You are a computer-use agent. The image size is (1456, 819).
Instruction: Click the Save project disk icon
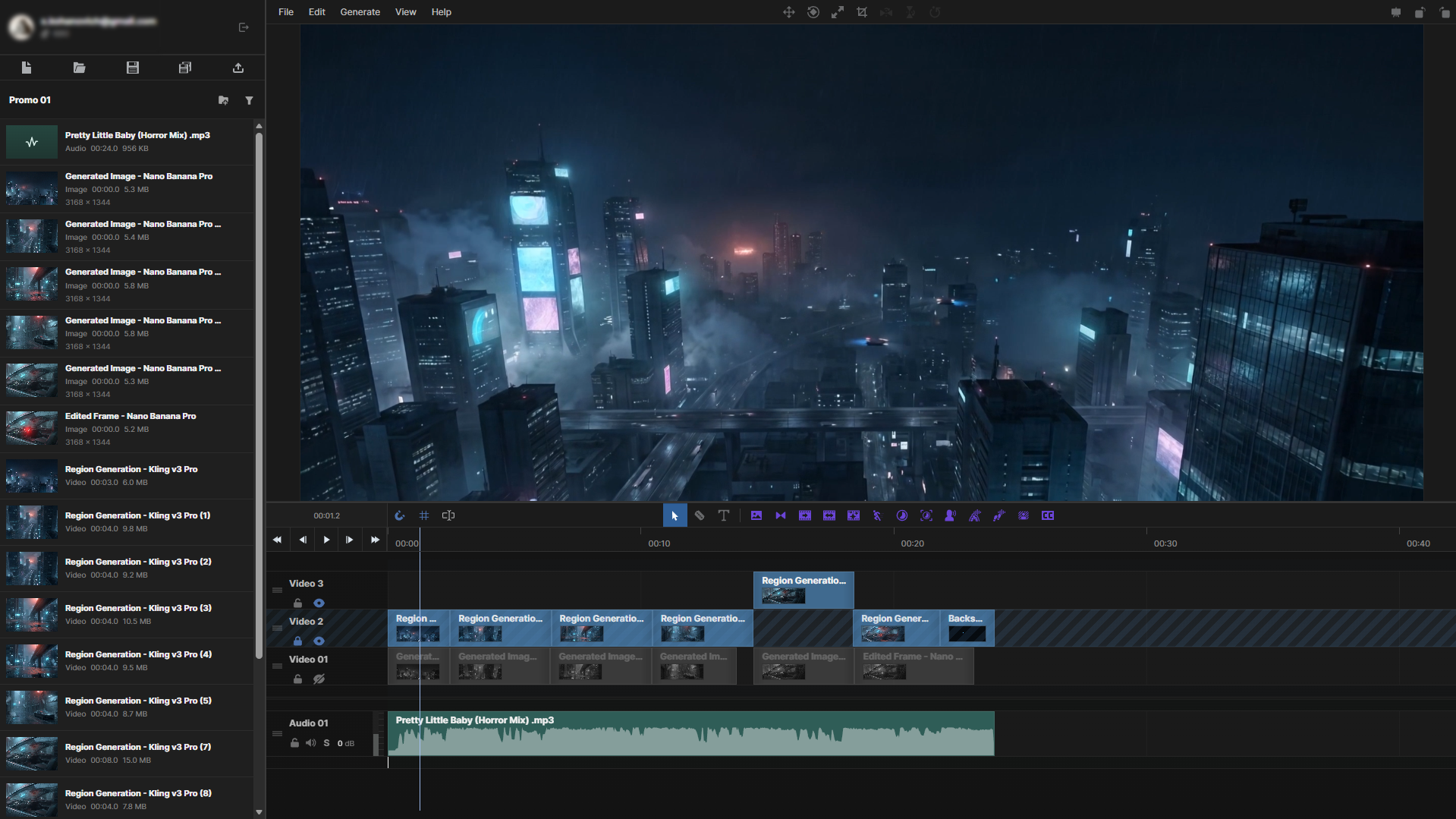tap(132, 68)
